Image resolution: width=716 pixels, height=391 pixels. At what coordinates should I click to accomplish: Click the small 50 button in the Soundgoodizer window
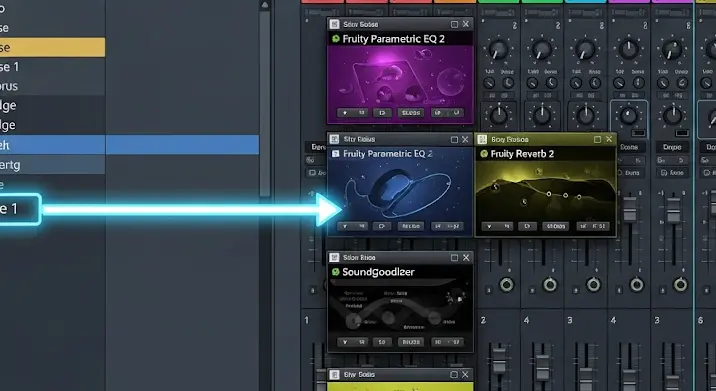pyautogui.click(x=382, y=342)
